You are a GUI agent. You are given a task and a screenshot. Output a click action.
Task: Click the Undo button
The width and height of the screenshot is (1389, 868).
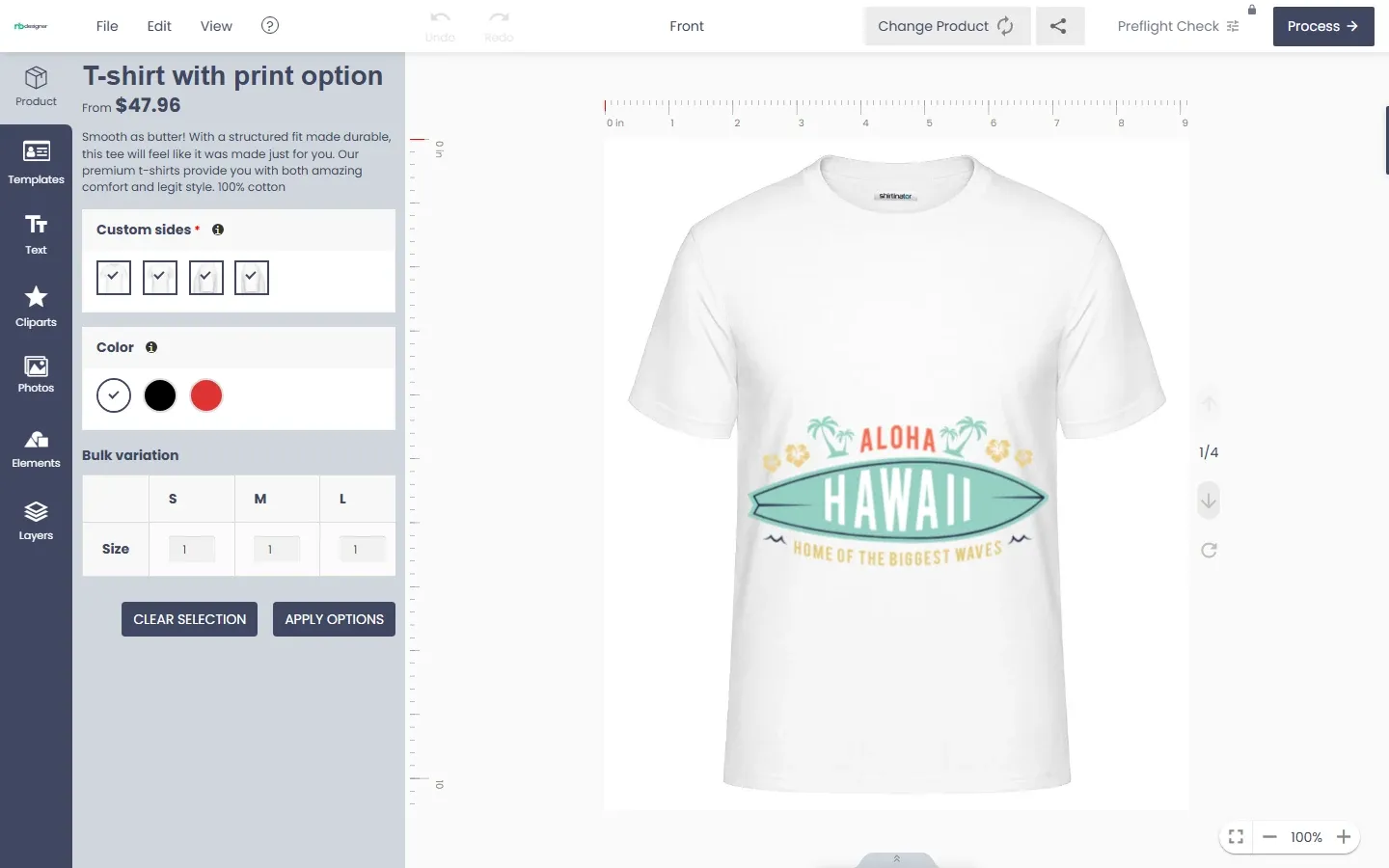click(440, 26)
